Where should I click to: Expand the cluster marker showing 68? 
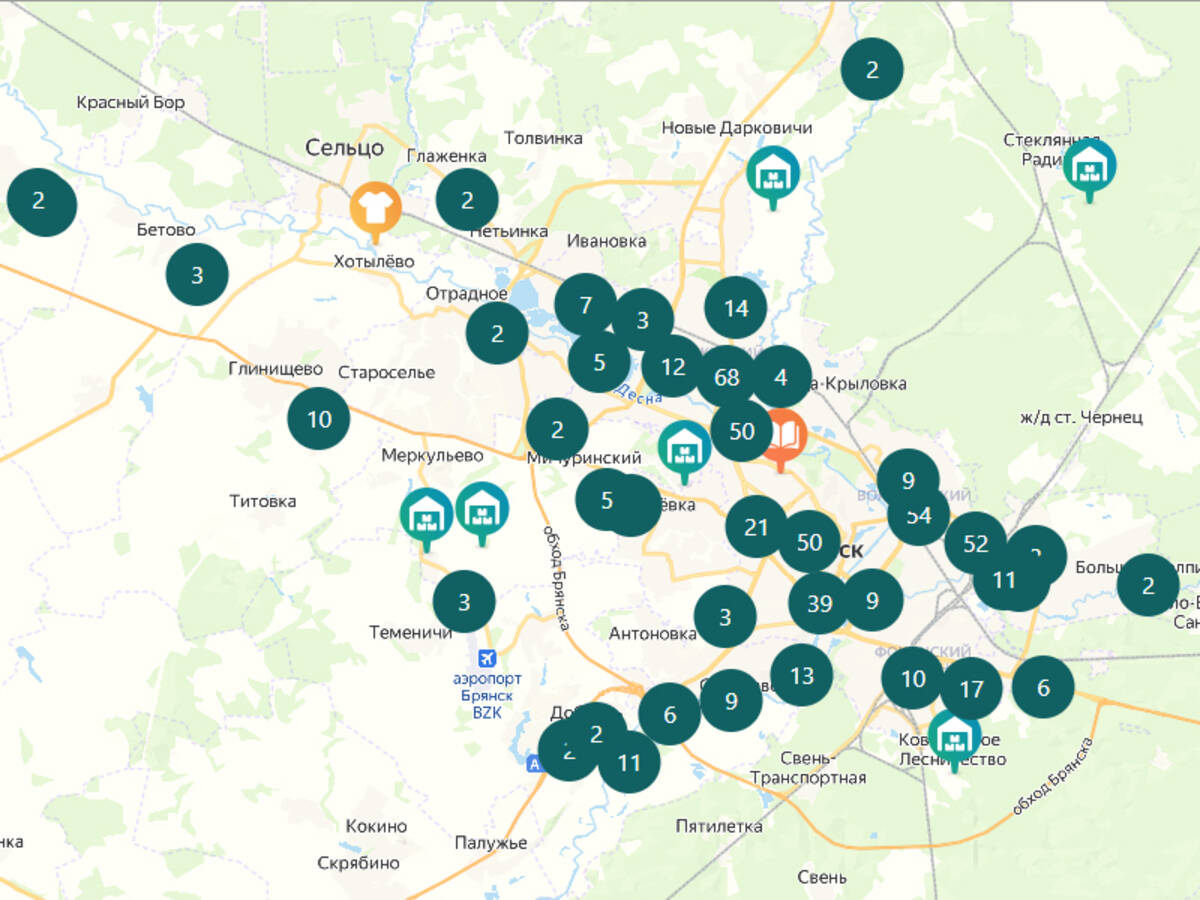727,377
